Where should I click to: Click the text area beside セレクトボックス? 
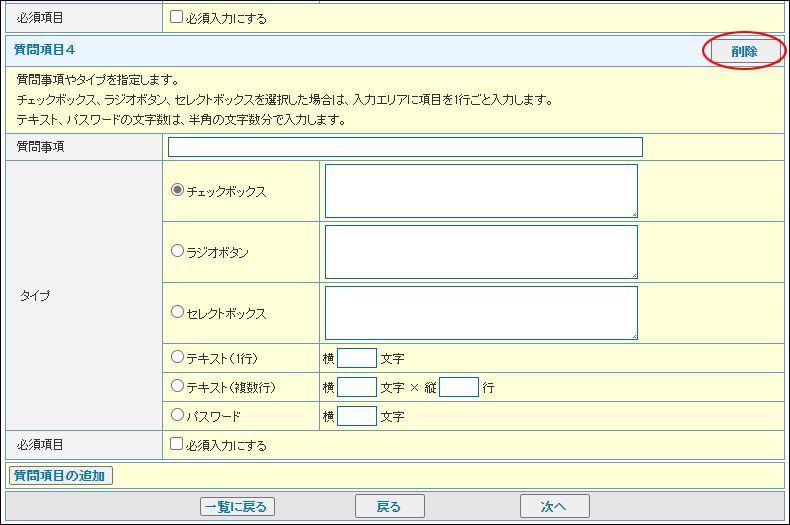point(480,312)
